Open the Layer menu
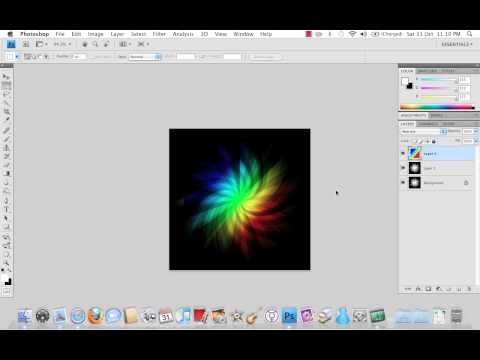The width and height of the screenshot is (480, 360). (117, 34)
